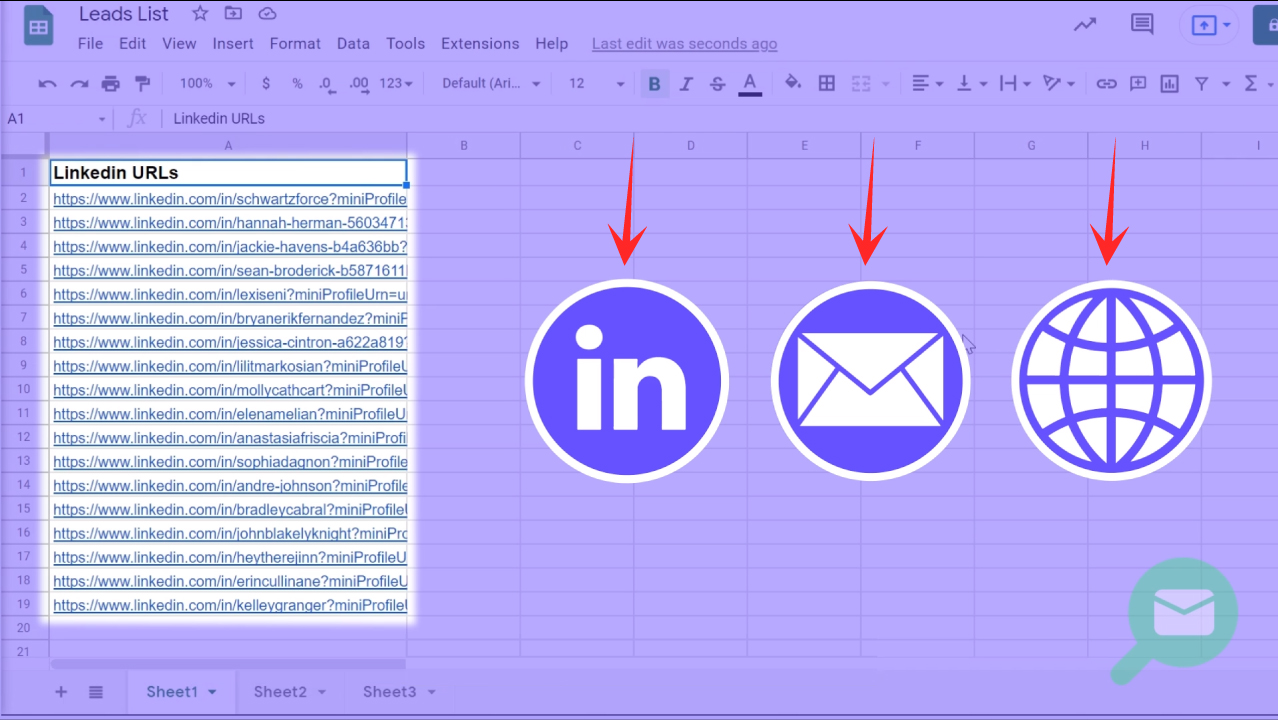The height and width of the screenshot is (720, 1278).
Task: Open the all sheets list
Action: (x=96, y=692)
